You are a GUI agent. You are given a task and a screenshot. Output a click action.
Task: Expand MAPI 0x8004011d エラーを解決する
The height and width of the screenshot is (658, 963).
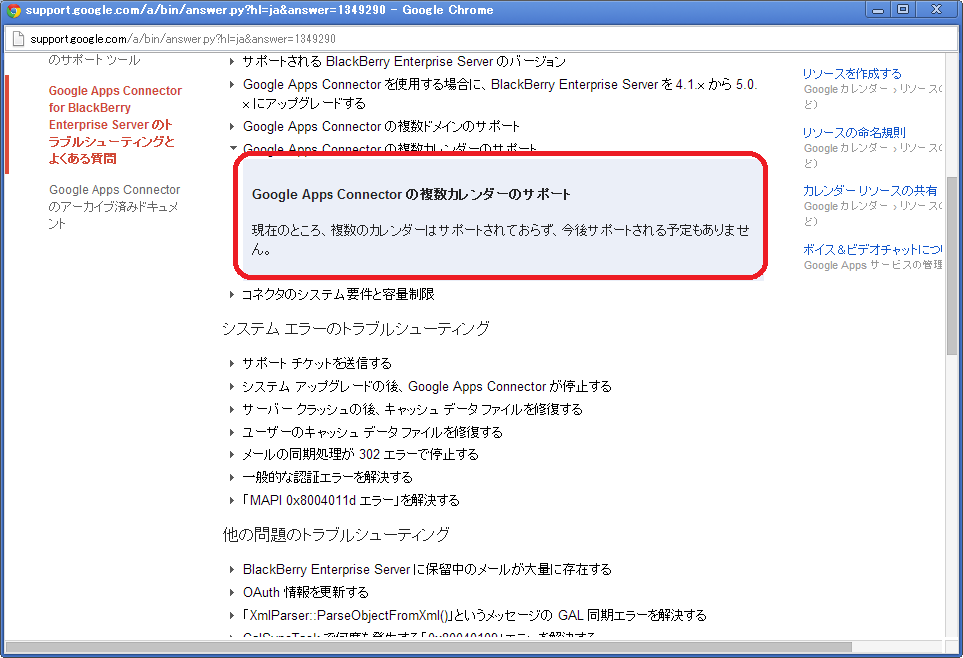point(350,501)
